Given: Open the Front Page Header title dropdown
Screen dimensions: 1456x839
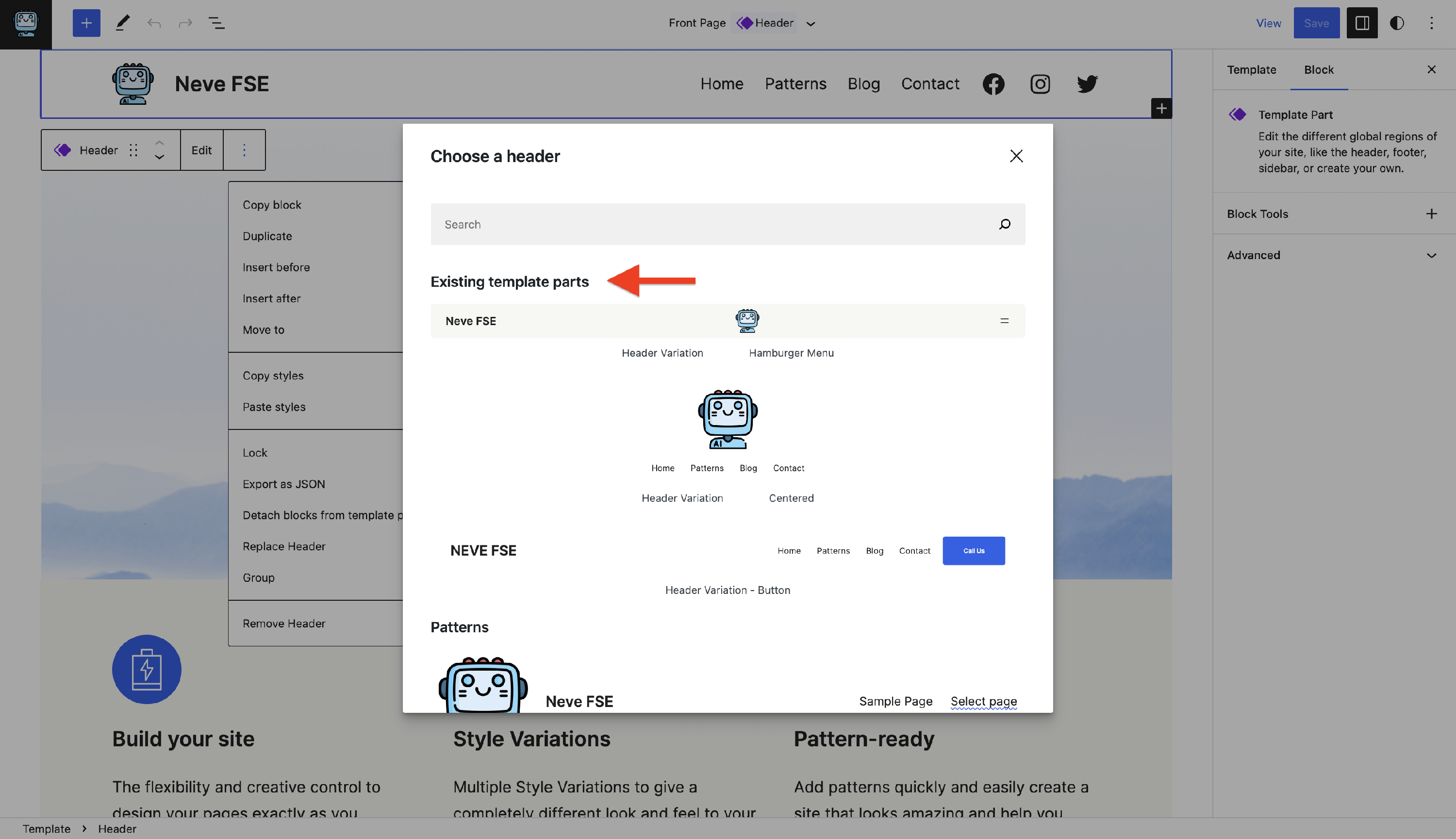Looking at the screenshot, I should [x=810, y=24].
